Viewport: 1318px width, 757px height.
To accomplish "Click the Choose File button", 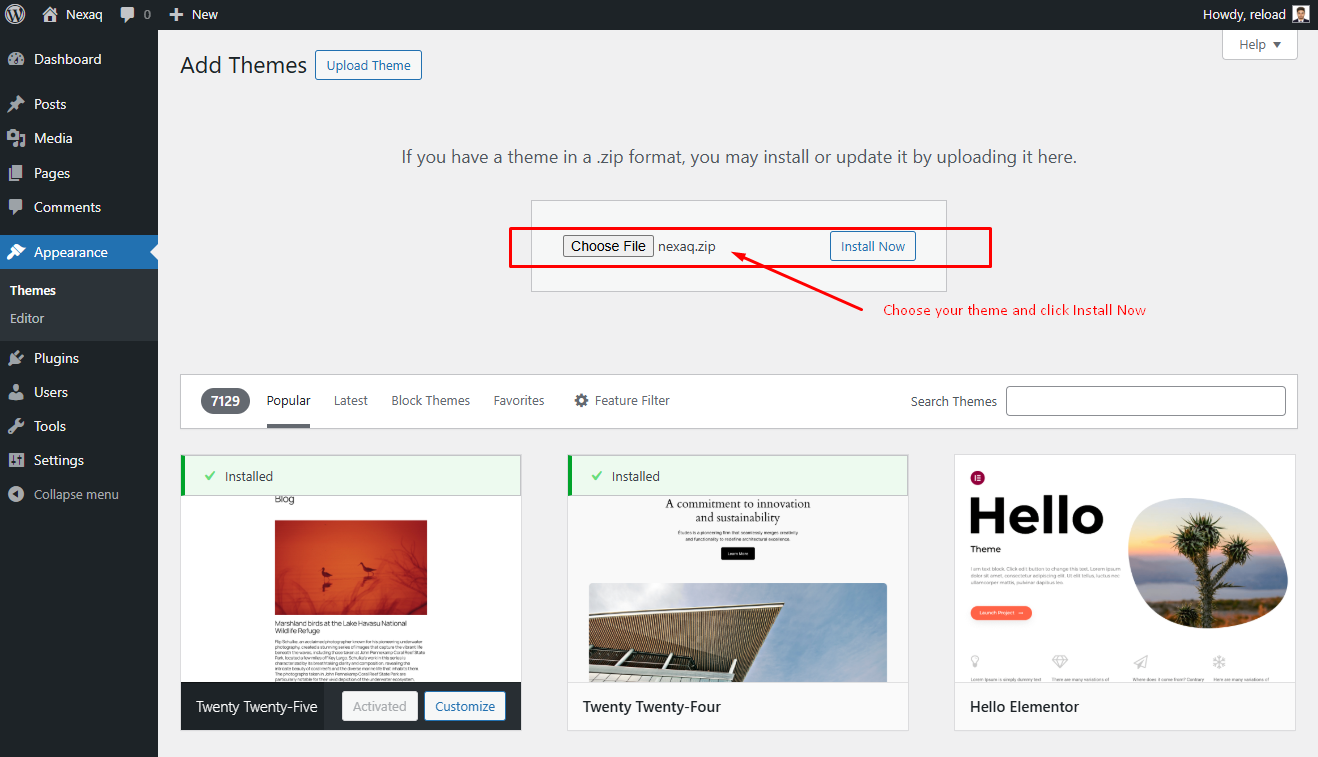I will 608,246.
